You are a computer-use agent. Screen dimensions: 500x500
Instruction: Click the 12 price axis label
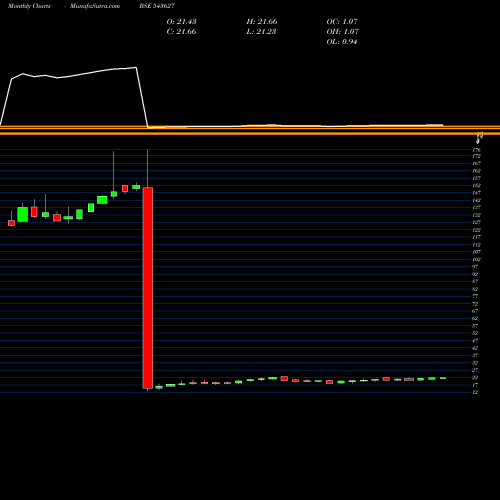click(x=475, y=392)
